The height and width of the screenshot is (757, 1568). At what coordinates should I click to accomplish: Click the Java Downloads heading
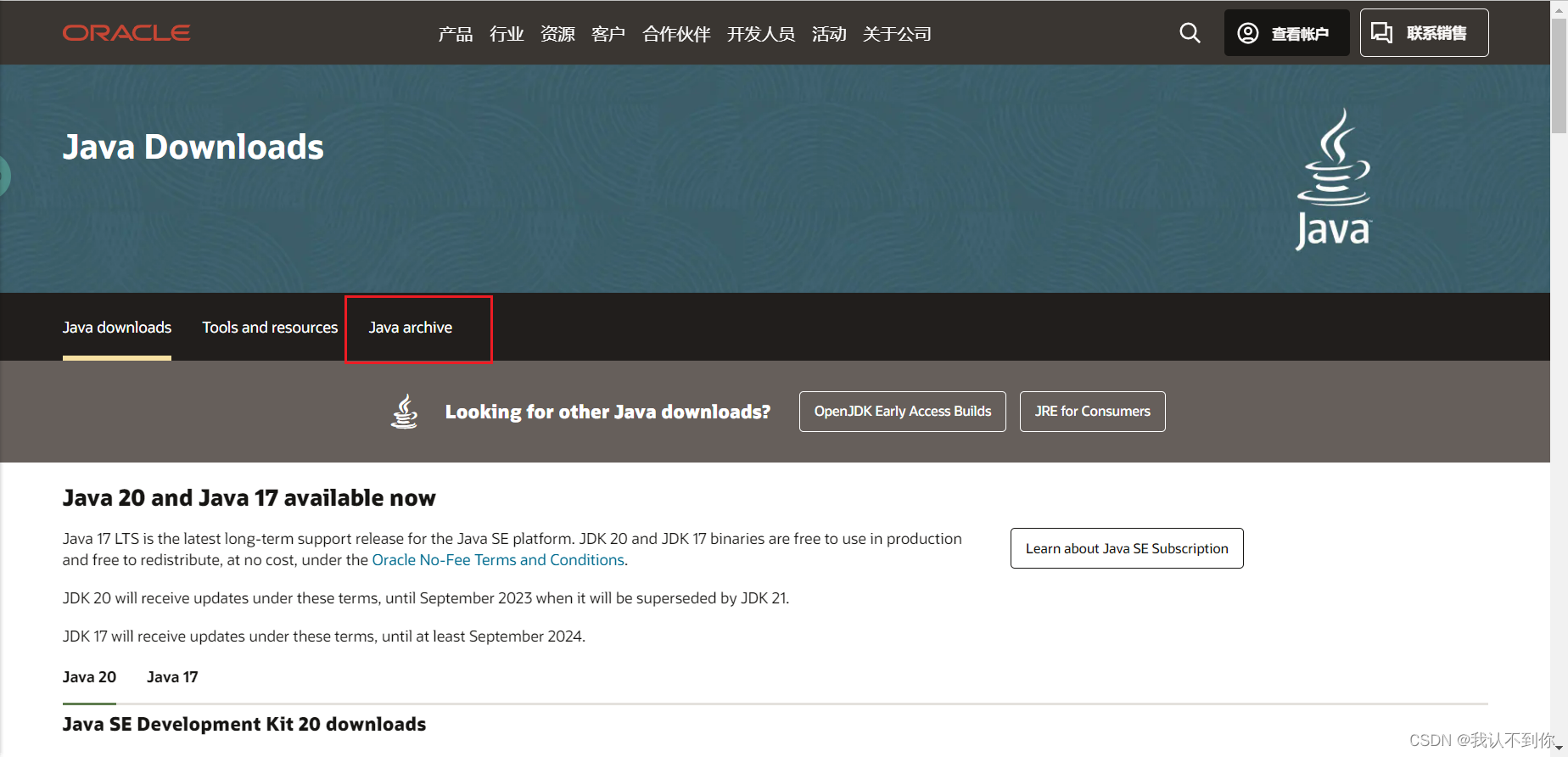(193, 147)
